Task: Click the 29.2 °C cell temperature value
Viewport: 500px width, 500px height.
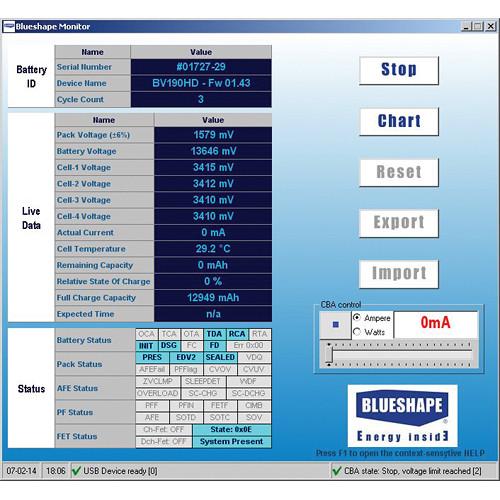Action: [x=213, y=249]
